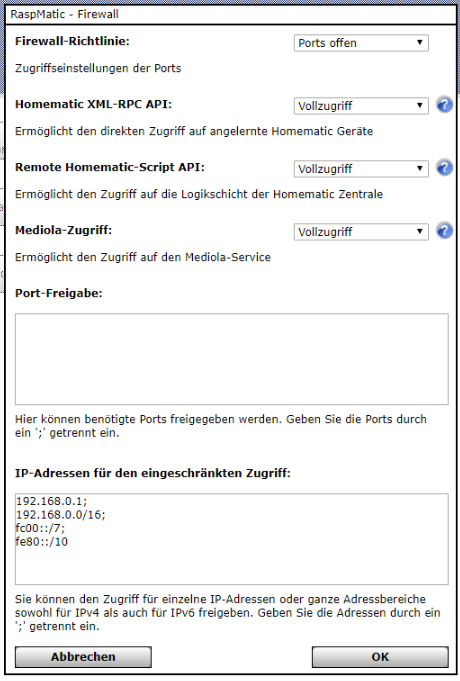Show help for Remote Homematic-Script API
Image resolution: width=460 pixels, height=681 pixels.
click(444, 168)
